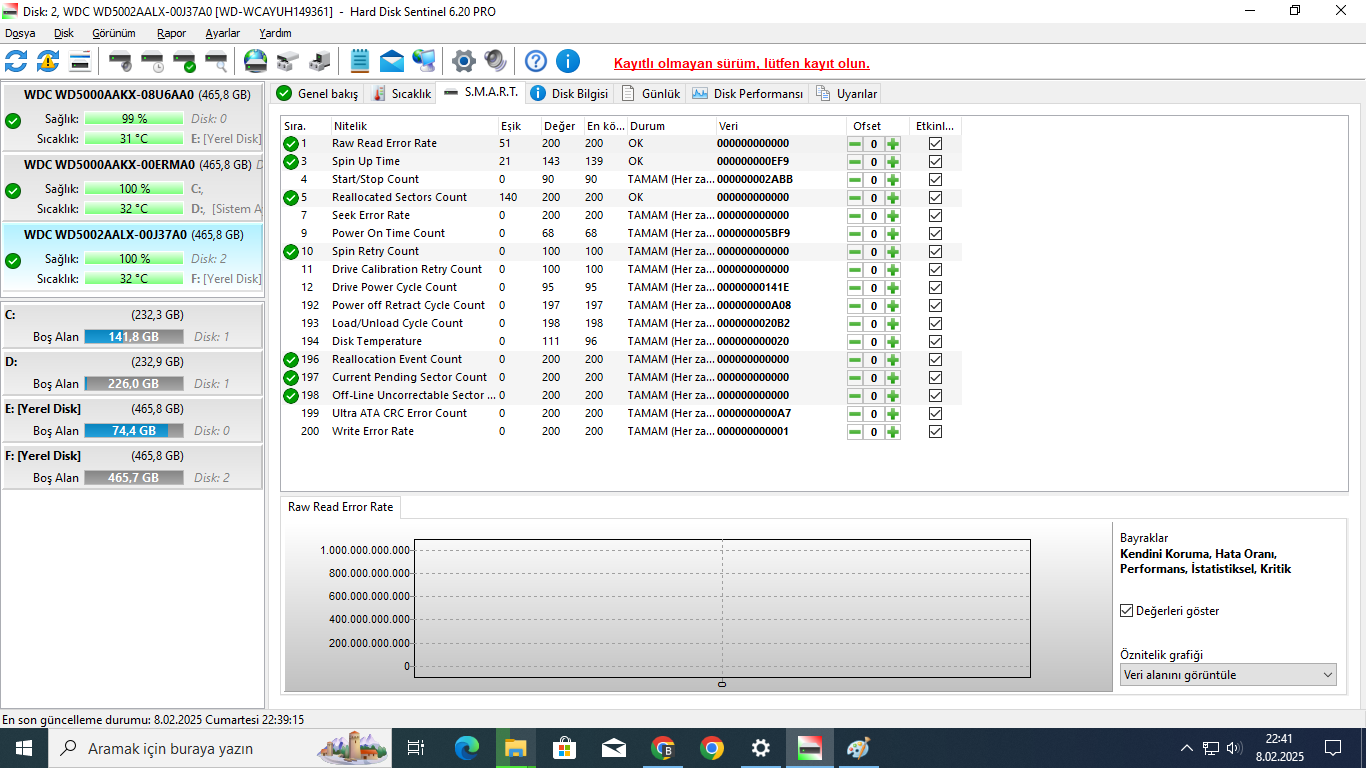Open Microsoft Edge from the taskbar
The width and height of the screenshot is (1366, 768).
[x=467, y=748]
